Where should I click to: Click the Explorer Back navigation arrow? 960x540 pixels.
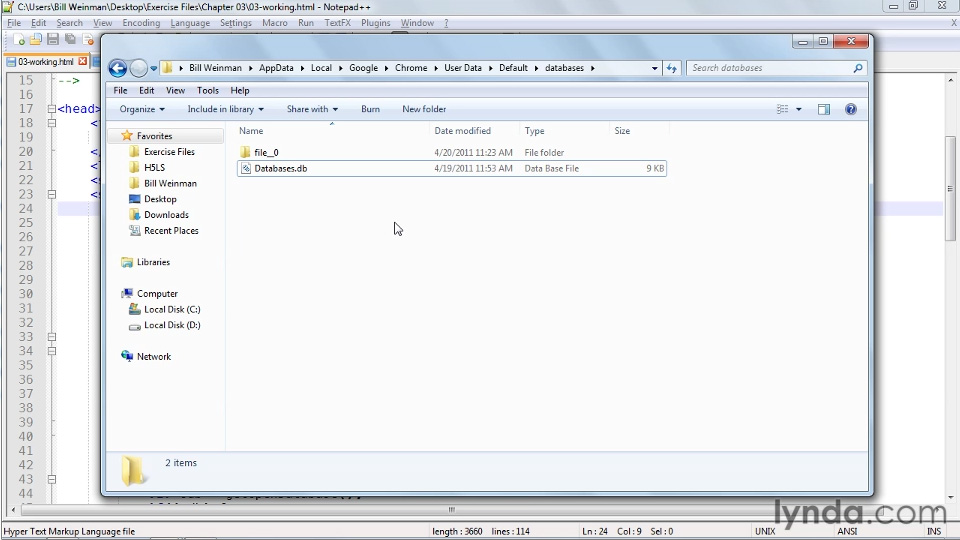pyautogui.click(x=118, y=68)
